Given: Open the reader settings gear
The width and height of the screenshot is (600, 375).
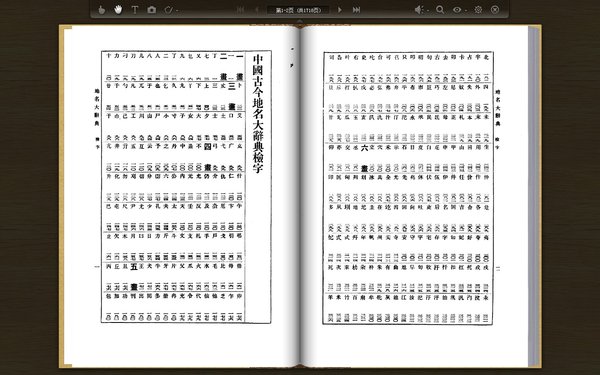Looking at the screenshot, I should tap(478, 10).
